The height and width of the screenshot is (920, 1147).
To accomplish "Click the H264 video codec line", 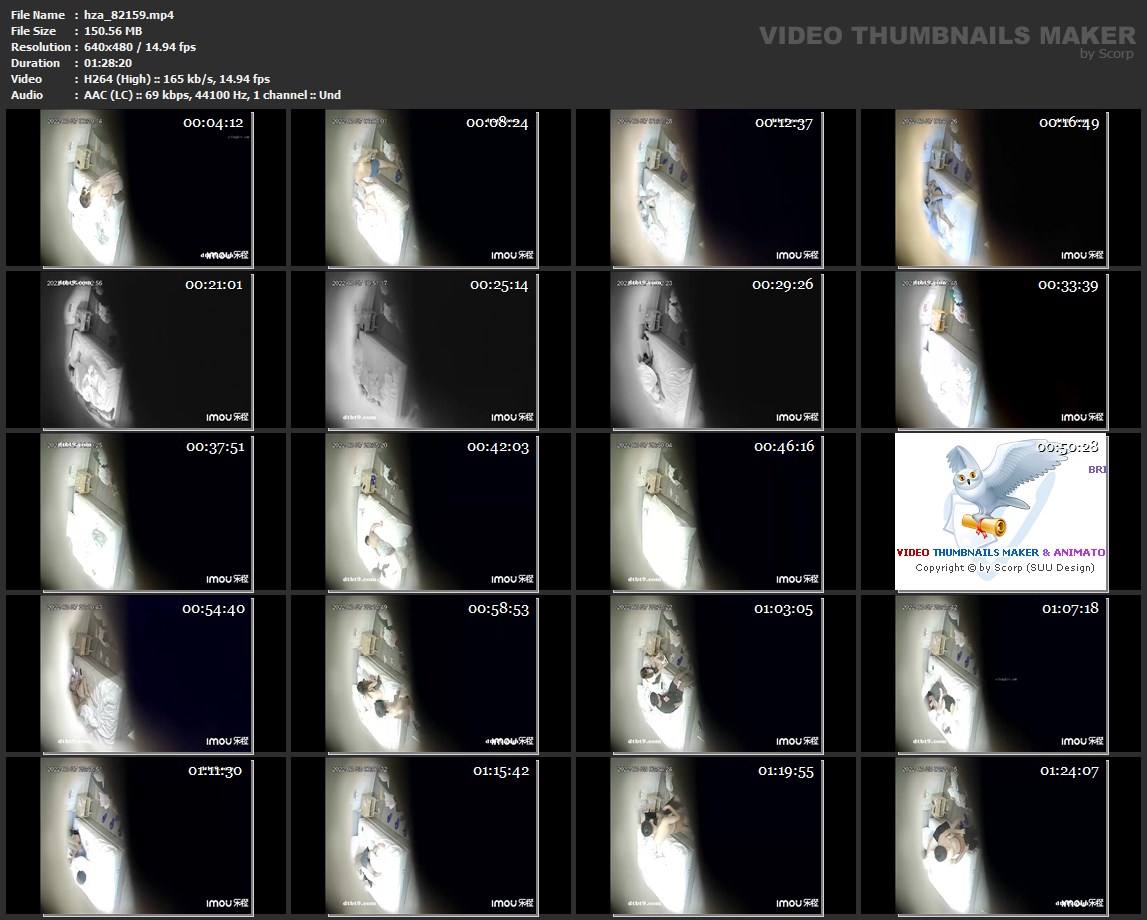I will tap(177, 79).
